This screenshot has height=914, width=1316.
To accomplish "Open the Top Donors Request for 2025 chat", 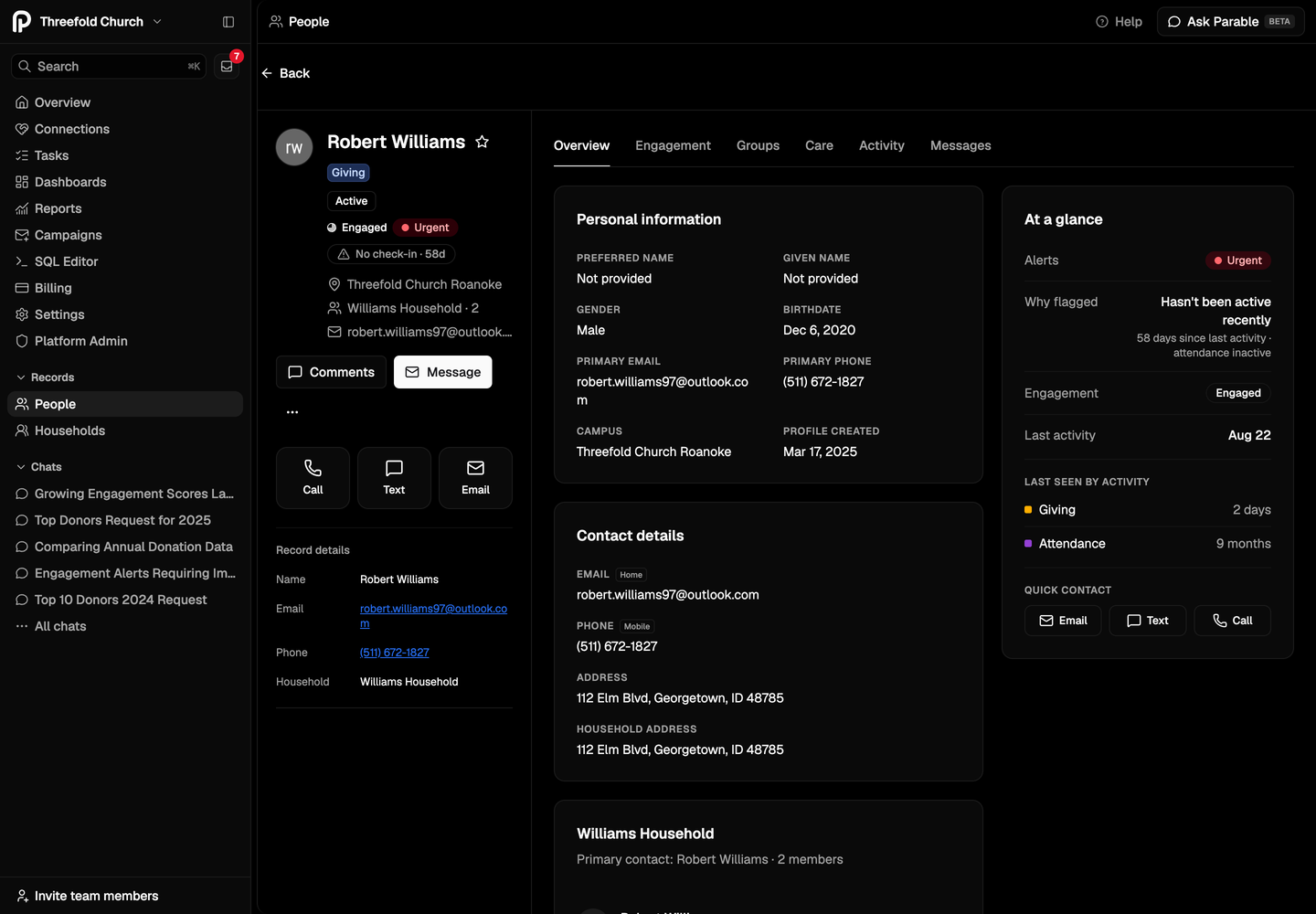I will [125, 520].
